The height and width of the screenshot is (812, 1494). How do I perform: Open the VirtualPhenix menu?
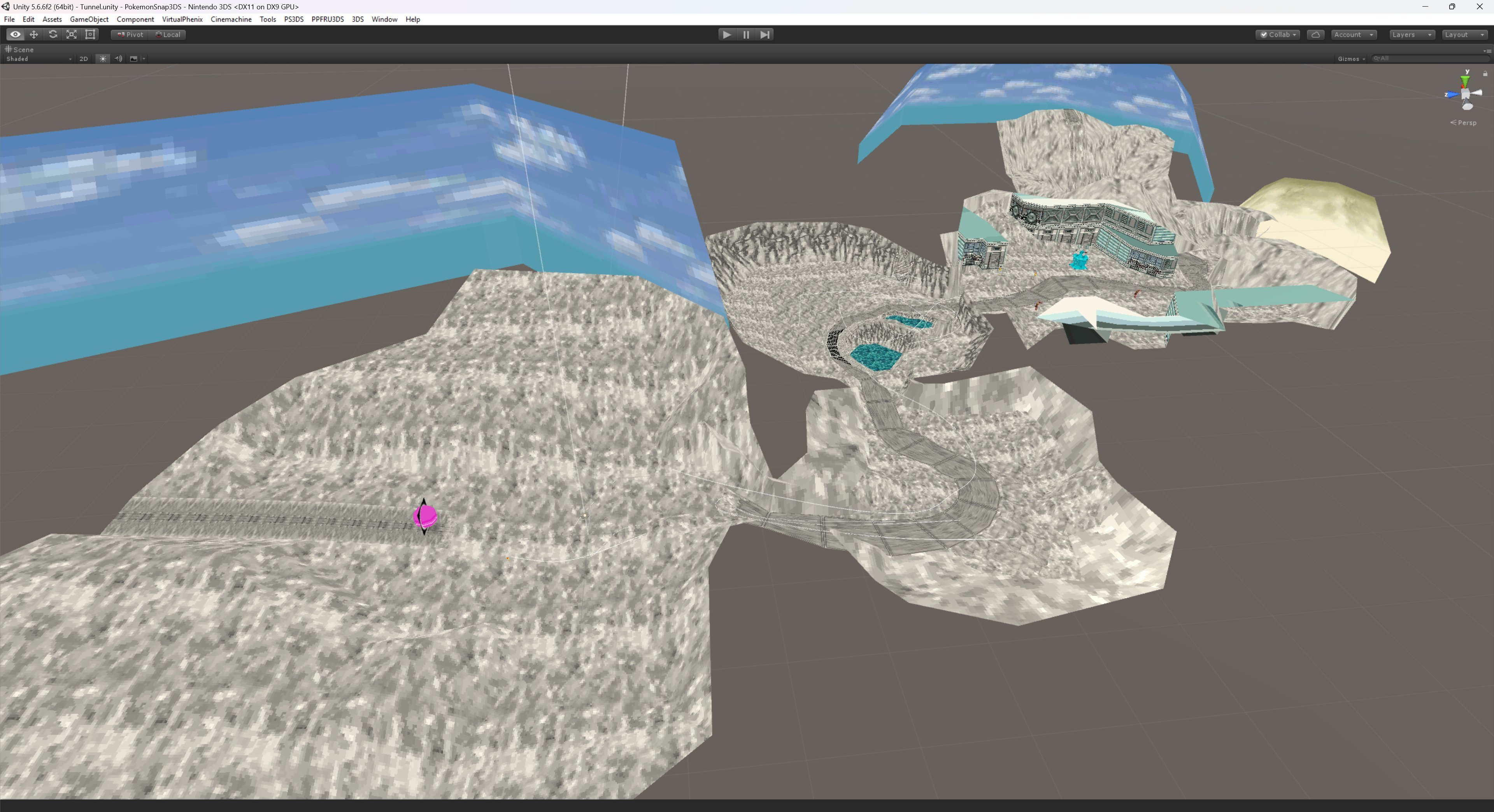pyautogui.click(x=182, y=19)
